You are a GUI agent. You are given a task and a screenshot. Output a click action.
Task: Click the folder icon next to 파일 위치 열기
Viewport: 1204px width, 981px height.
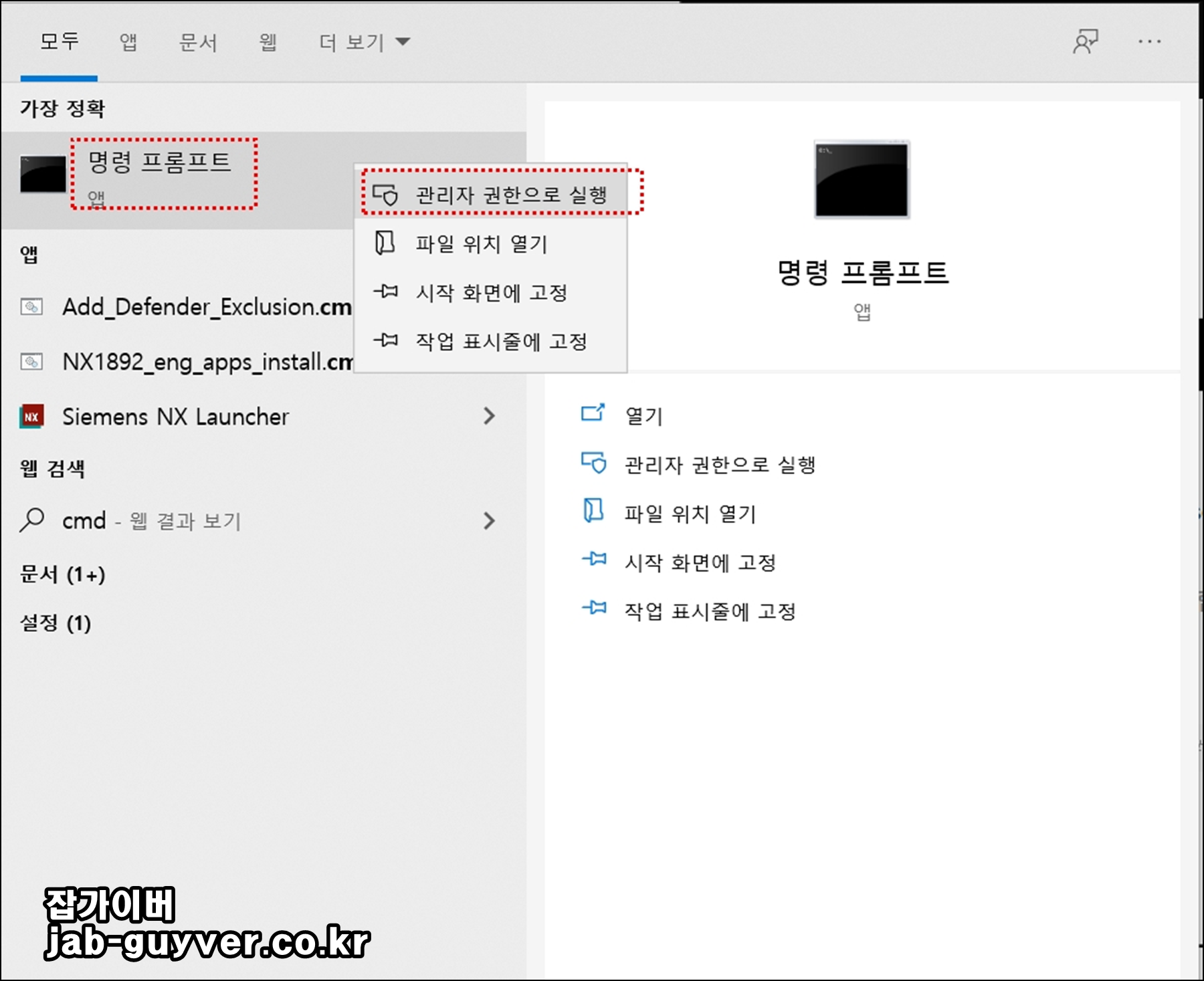tap(383, 243)
